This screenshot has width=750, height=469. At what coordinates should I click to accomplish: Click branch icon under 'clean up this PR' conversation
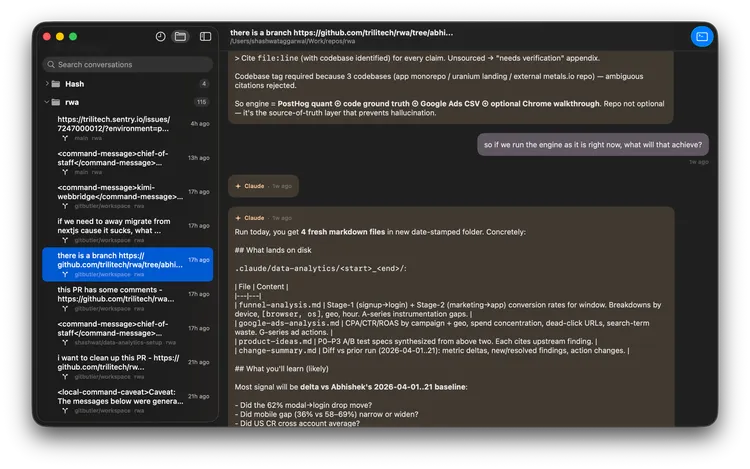pyautogui.click(x=65, y=377)
